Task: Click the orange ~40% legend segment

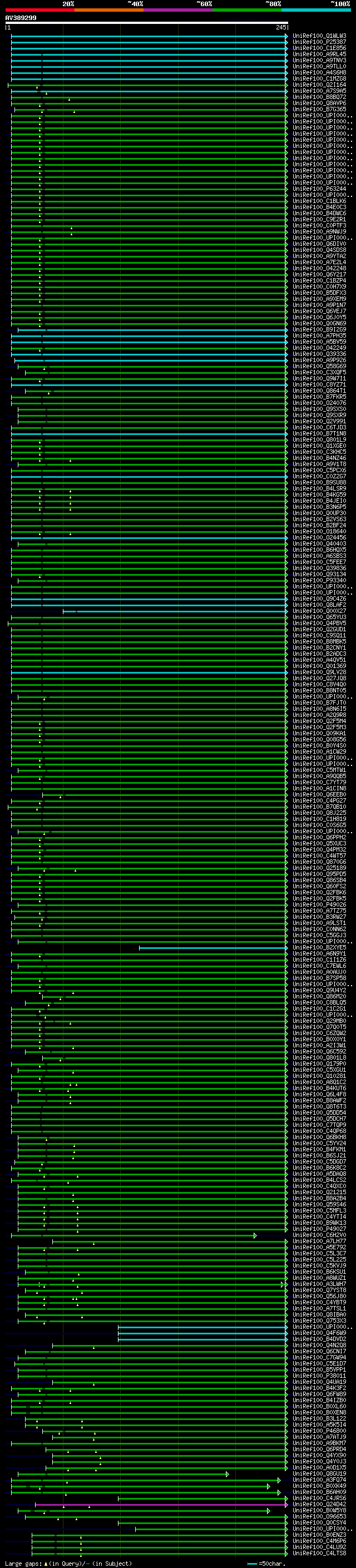Action: coord(109,10)
